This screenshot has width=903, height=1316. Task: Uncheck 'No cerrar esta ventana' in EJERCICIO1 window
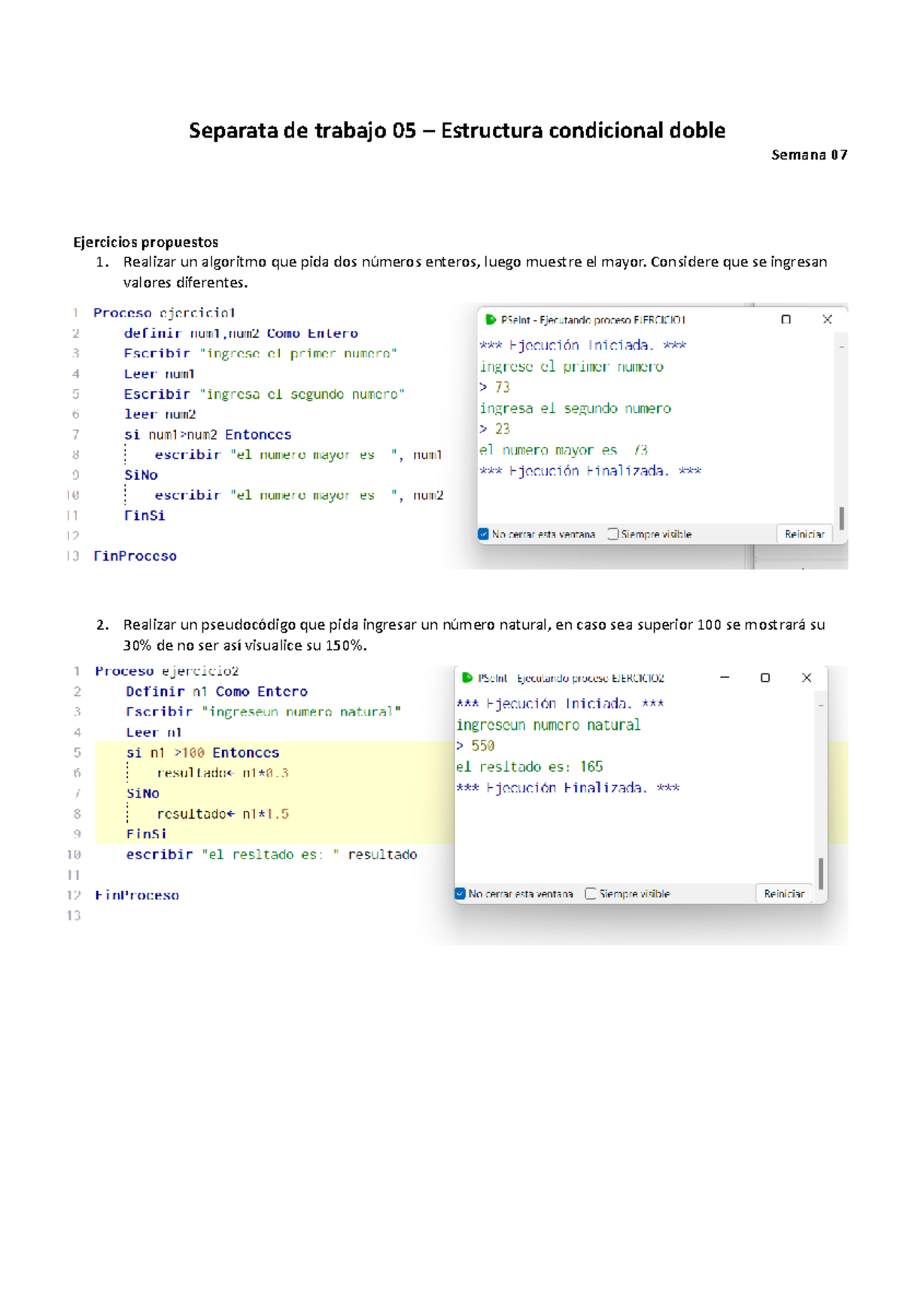[x=484, y=534]
